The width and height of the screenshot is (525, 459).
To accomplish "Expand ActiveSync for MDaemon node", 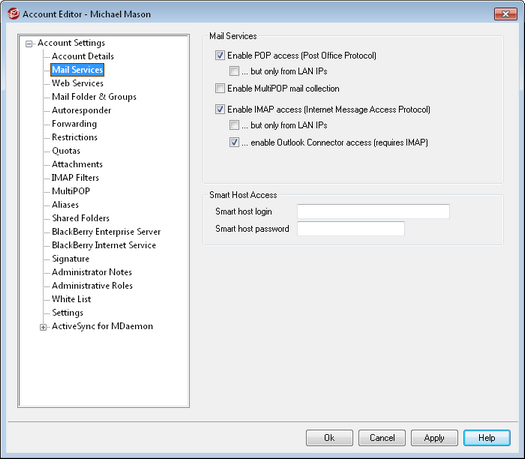I will point(43,327).
